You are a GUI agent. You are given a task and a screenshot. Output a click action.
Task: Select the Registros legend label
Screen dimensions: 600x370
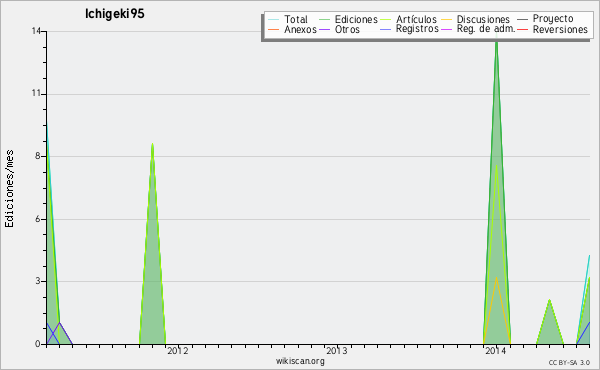click(x=417, y=29)
